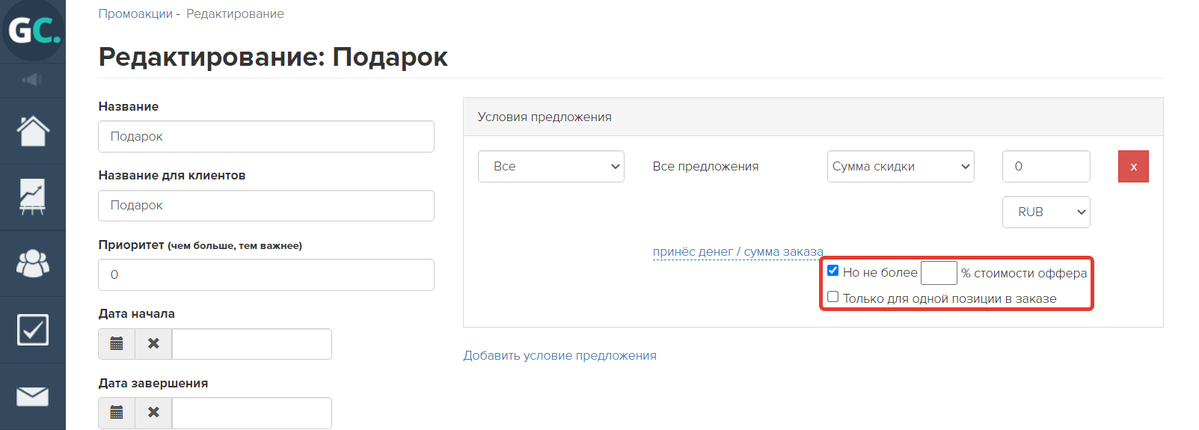Open the users group icon
The width and height of the screenshot is (1199, 430).
(33, 264)
